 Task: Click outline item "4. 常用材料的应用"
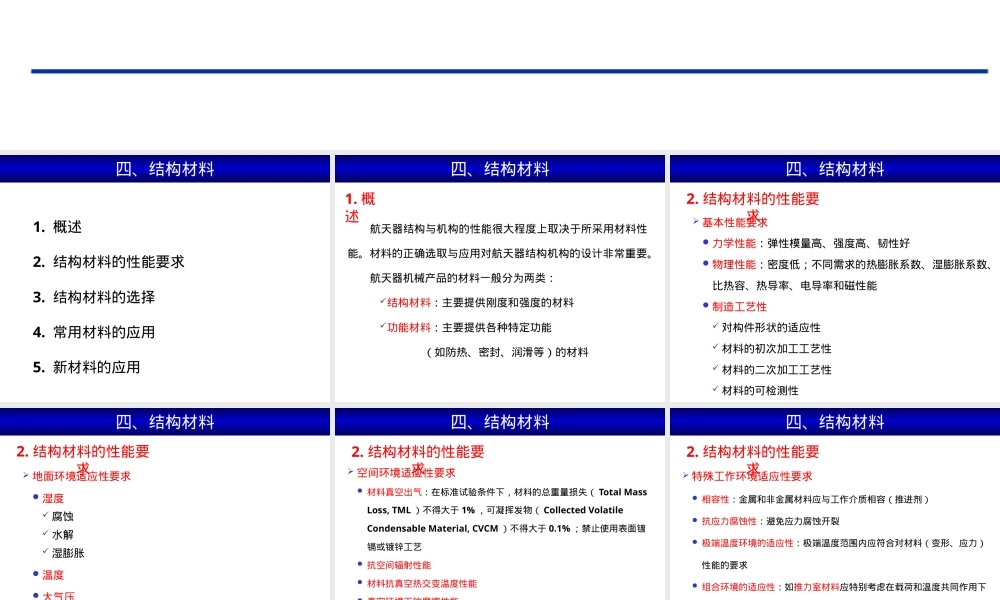pos(94,332)
